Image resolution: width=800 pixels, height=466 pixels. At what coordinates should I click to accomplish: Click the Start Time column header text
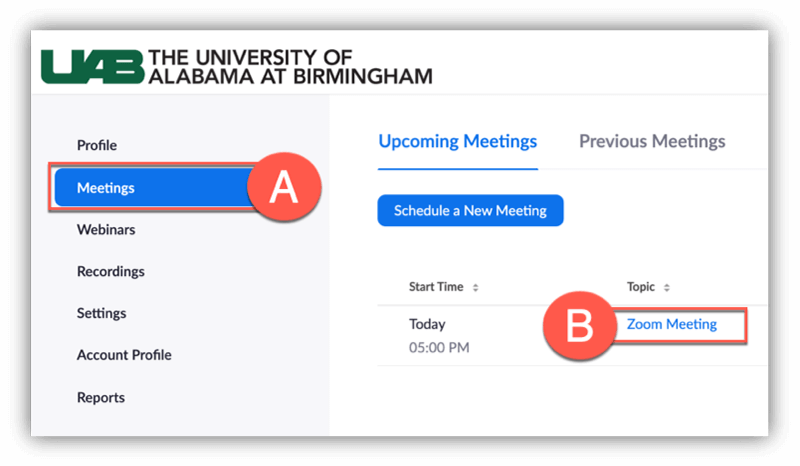[x=436, y=287]
